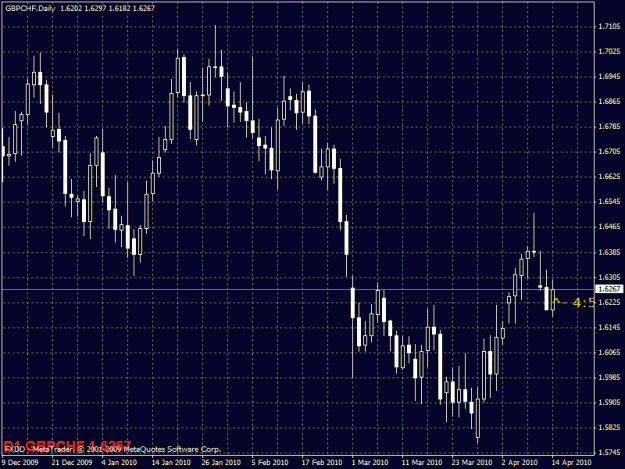Click the 1.6267 current price label
625x469 pixels.
(609, 289)
